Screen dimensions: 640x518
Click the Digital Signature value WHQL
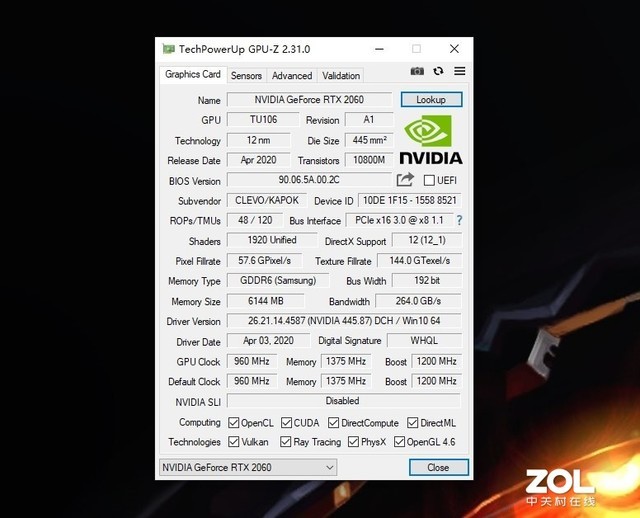424,340
